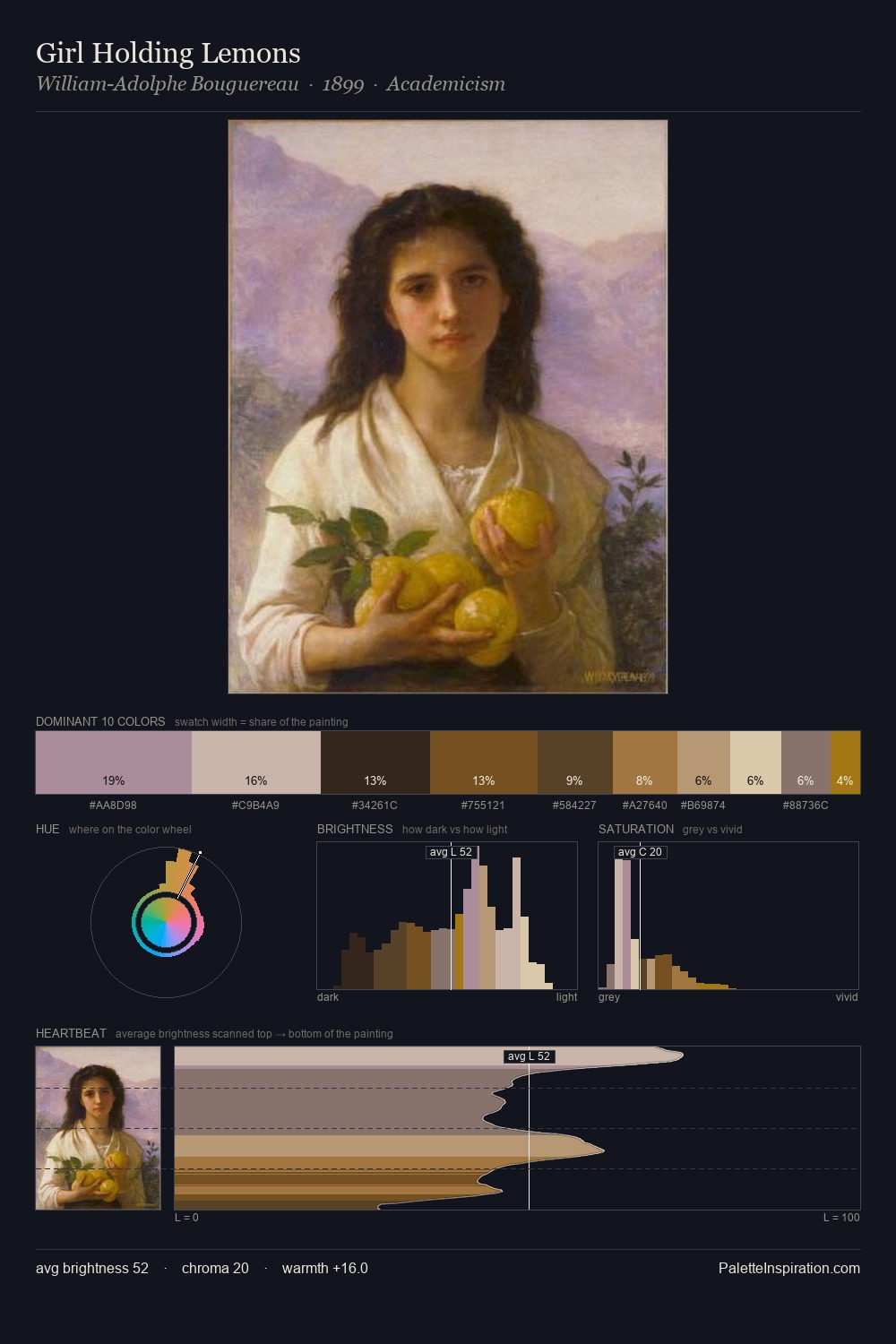The image size is (896, 1344).
Task: Click 'grey vs vivid' caption
Action: (x=712, y=830)
